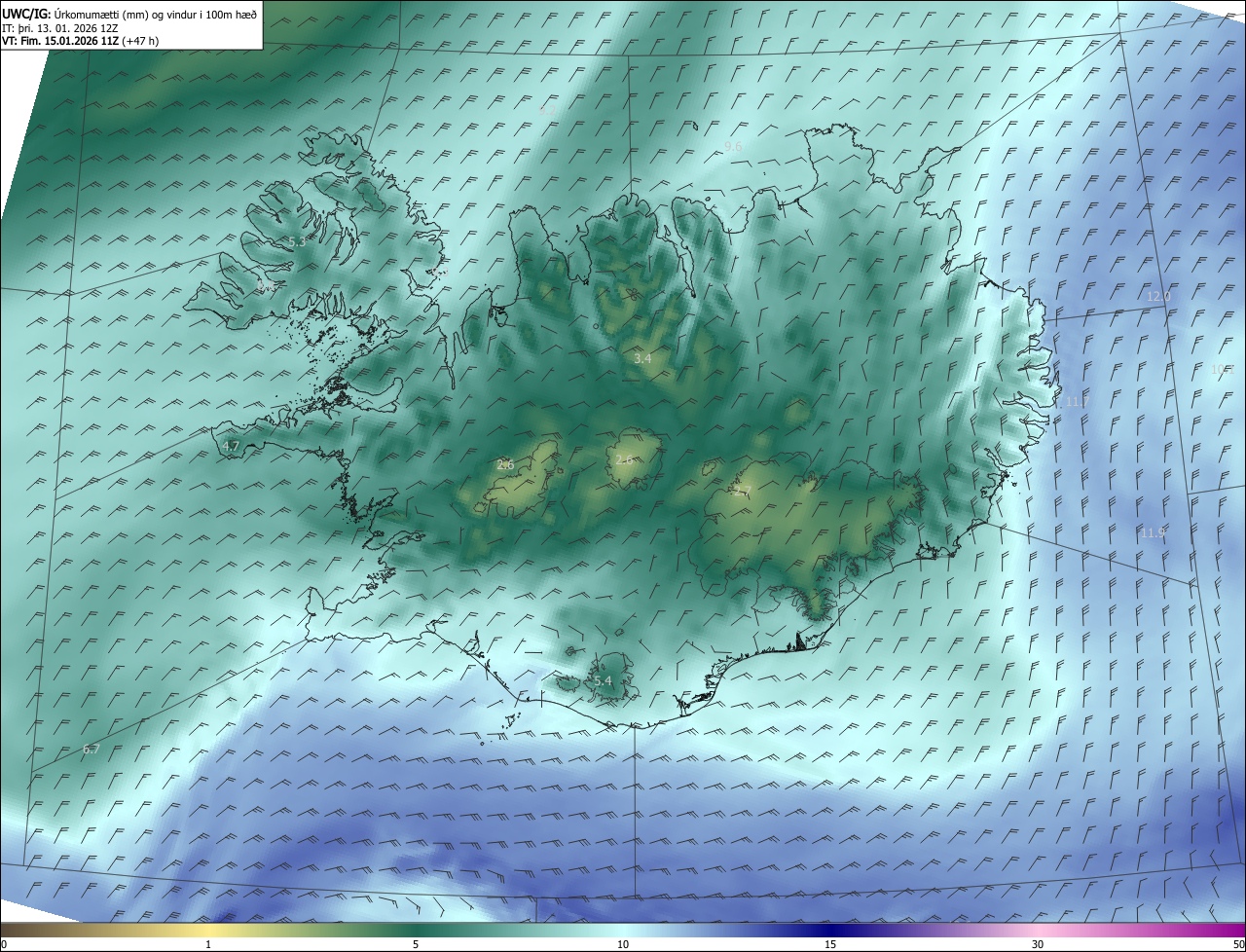The height and width of the screenshot is (952, 1246).
Task: Click the 5.3 value in the Westfjords
Action: (x=297, y=241)
